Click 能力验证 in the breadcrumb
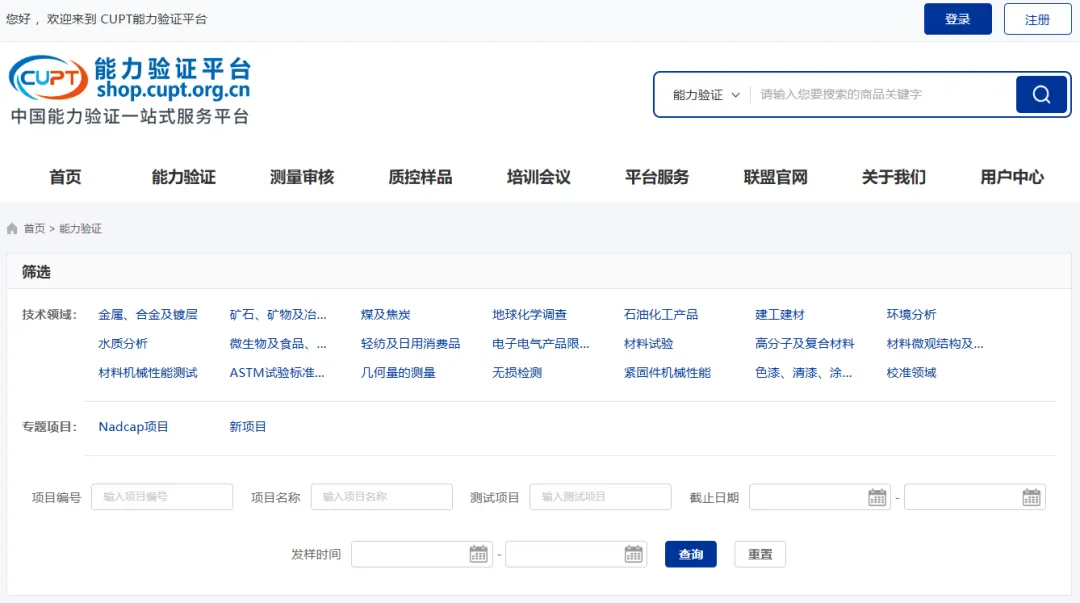The image size is (1080, 603). (81, 229)
